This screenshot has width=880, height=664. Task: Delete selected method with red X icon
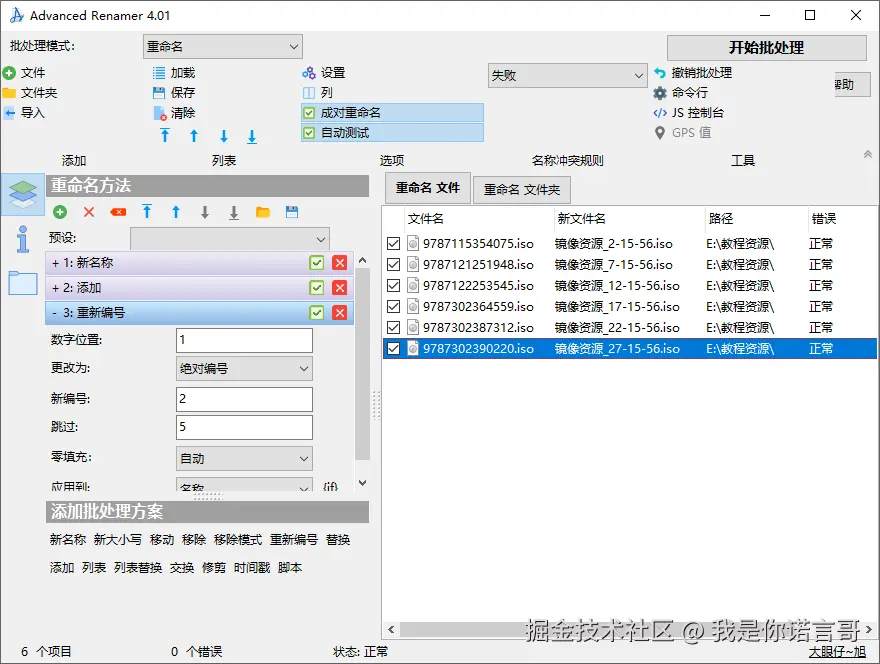89,212
